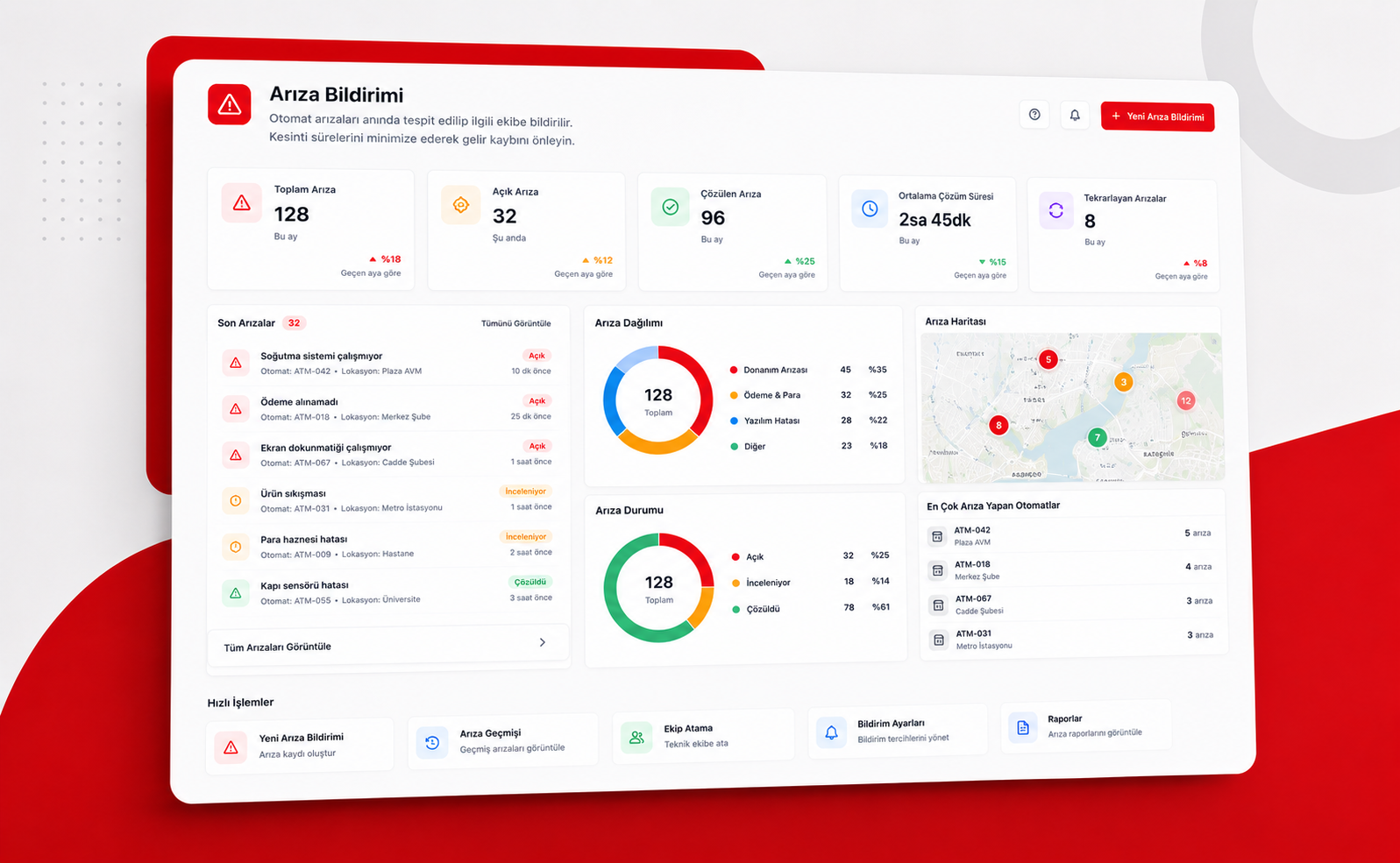Click the alert icon beside Ödeme alınamadı
The width and height of the screenshot is (1400, 863).
point(236,408)
